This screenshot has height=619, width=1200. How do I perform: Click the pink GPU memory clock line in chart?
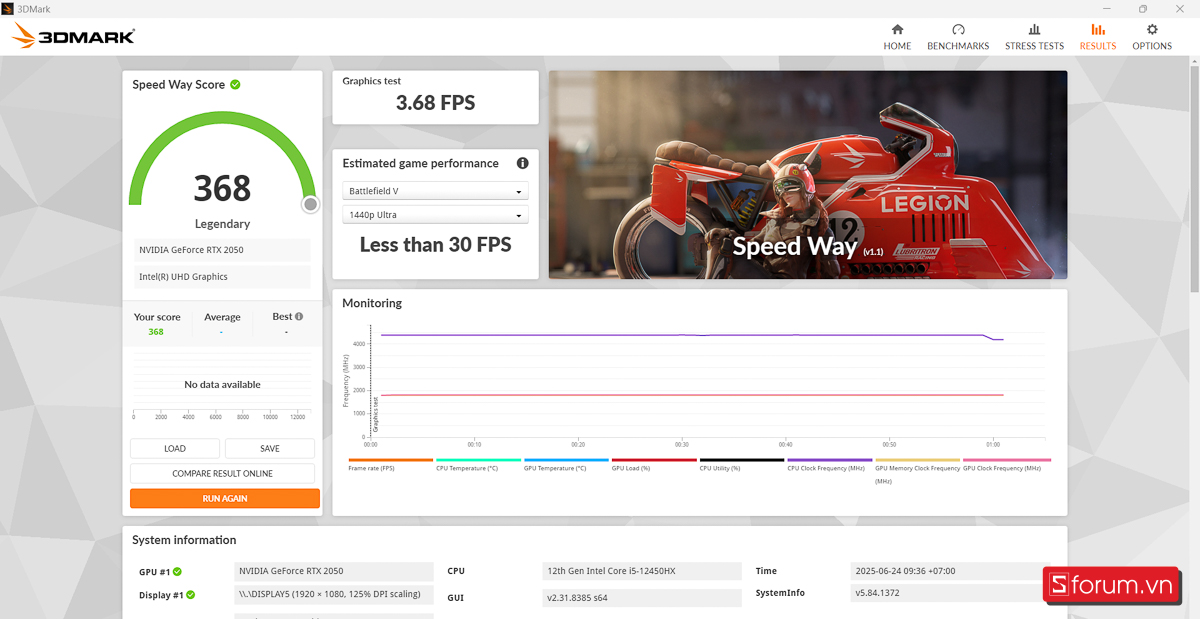point(690,395)
